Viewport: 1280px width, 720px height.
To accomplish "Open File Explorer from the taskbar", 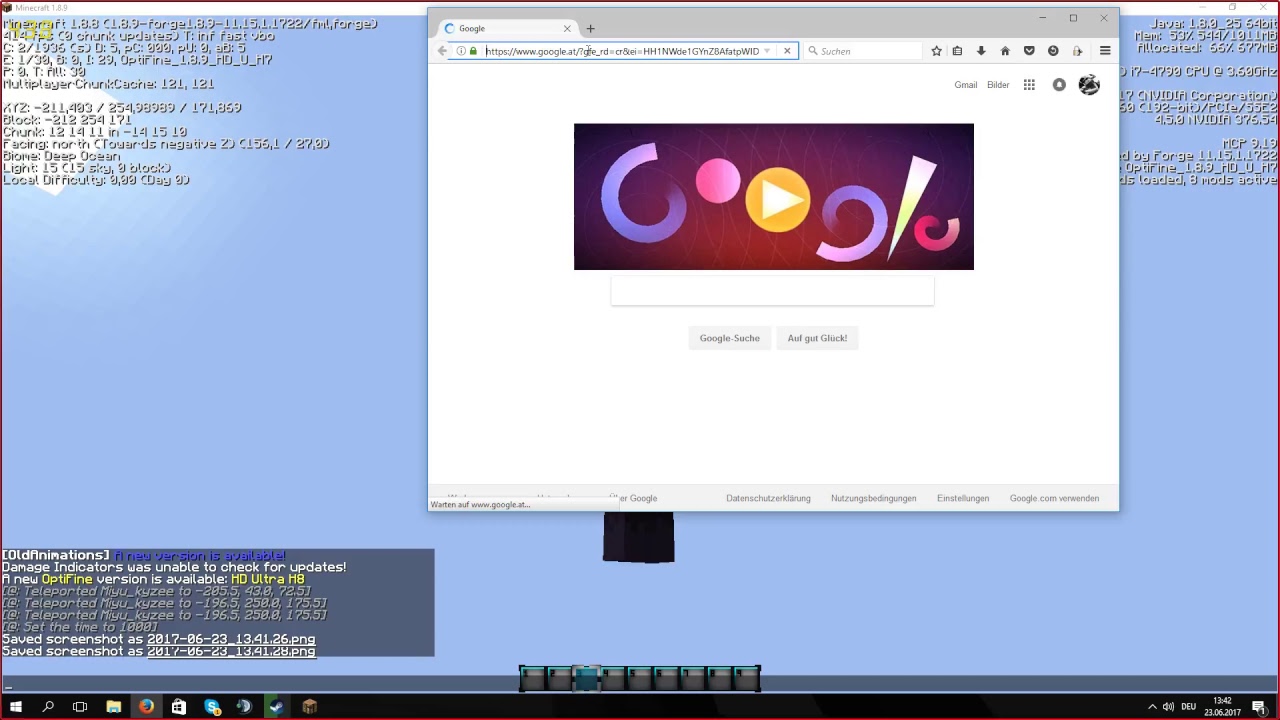I will 114,707.
